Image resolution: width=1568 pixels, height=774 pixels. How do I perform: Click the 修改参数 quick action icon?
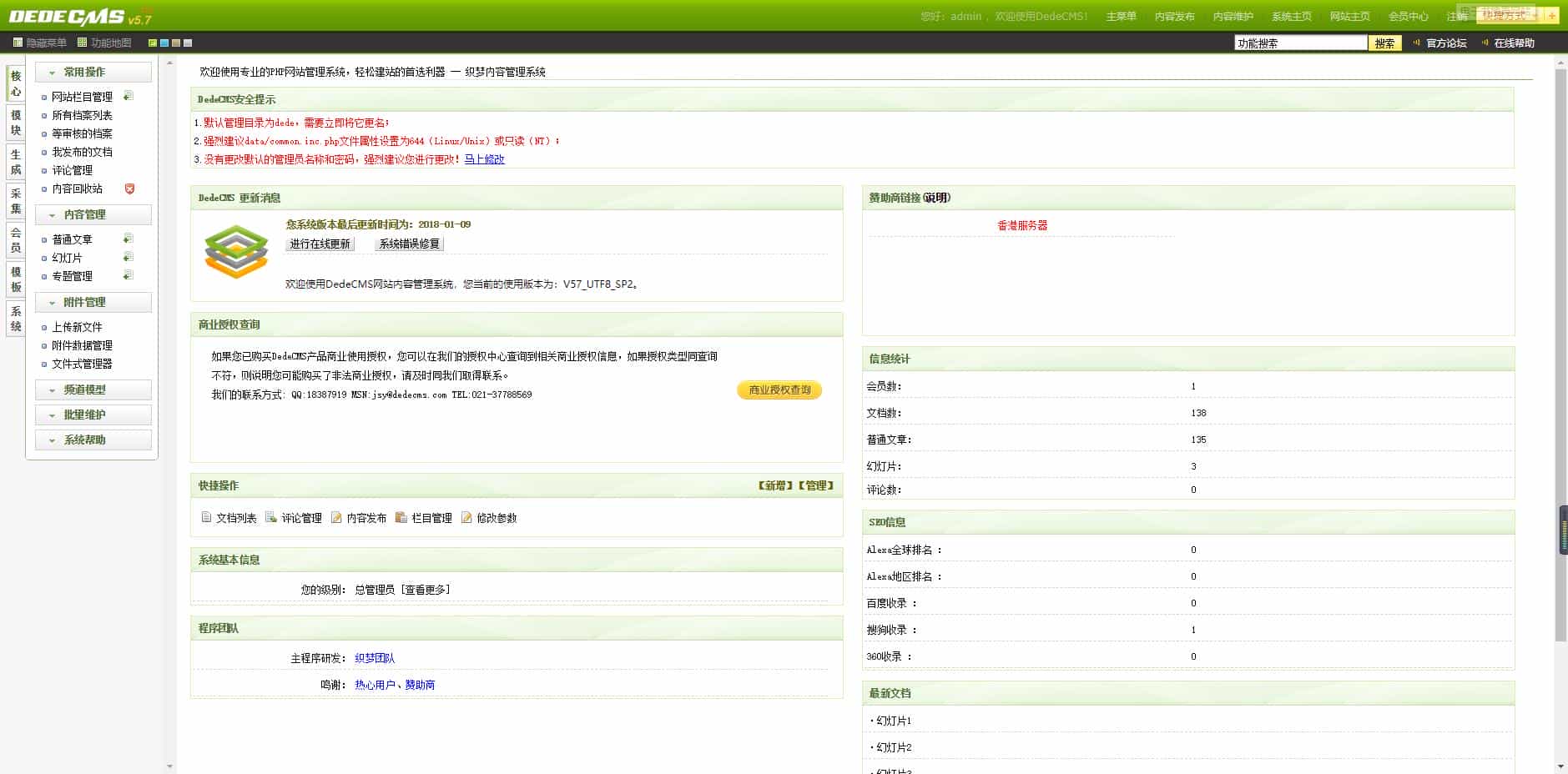[x=466, y=517]
